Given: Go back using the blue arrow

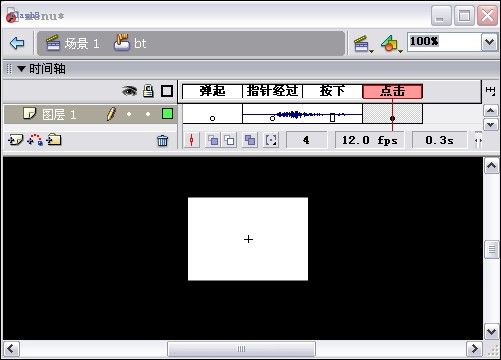Looking at the screenshot, I should pyautogui.click(x=17, y=43).
